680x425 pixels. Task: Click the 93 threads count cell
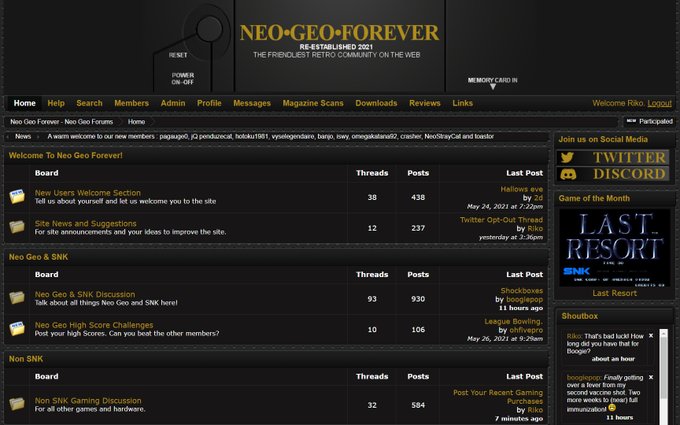click(372, 299)
